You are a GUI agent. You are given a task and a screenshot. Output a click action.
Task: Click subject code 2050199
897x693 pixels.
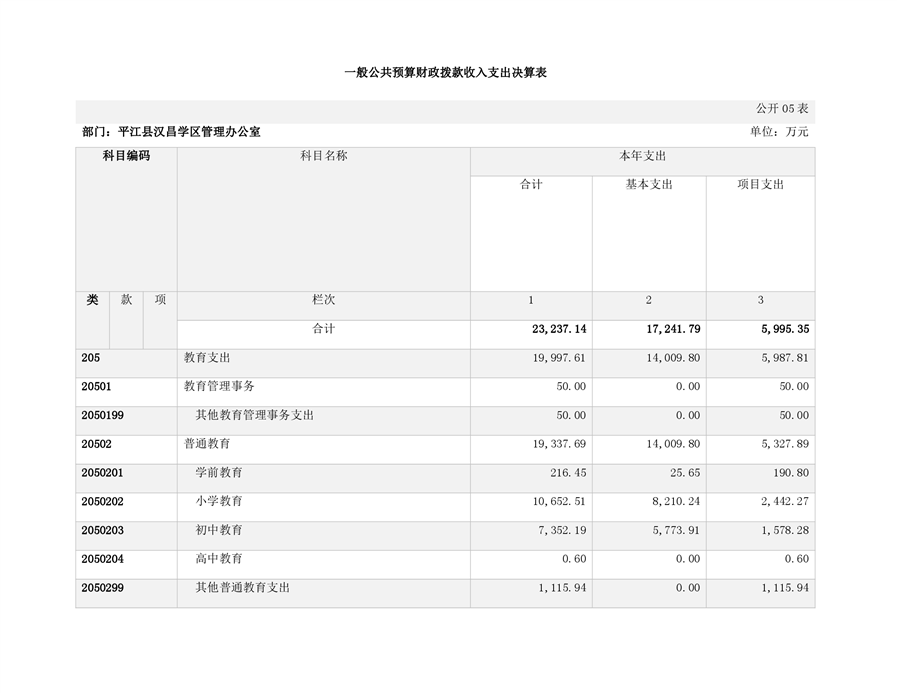pyautogui.click(x=102, y=415)
